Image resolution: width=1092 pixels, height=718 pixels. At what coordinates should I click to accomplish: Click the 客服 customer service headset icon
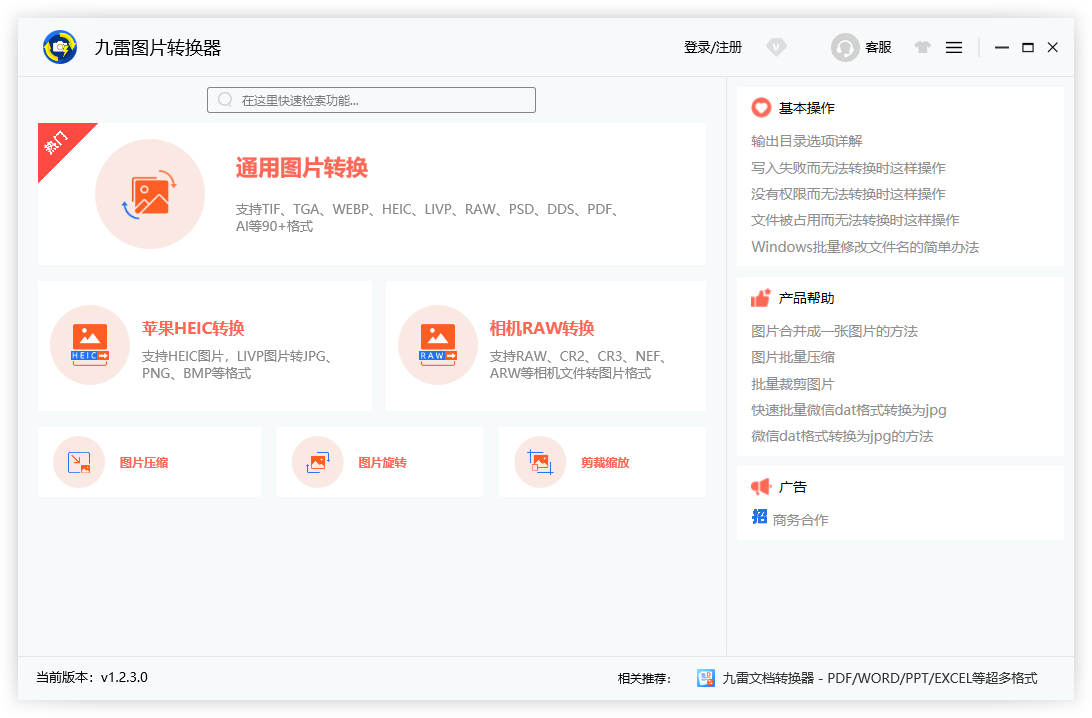844,47
